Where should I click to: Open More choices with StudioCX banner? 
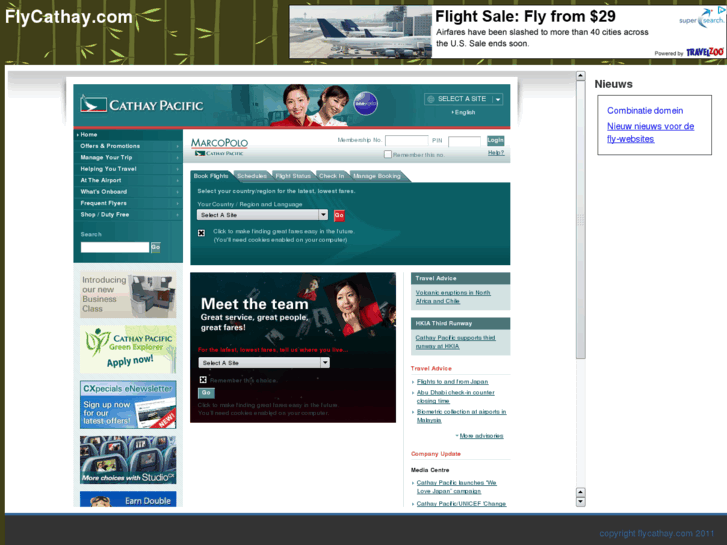click(128, 460)
